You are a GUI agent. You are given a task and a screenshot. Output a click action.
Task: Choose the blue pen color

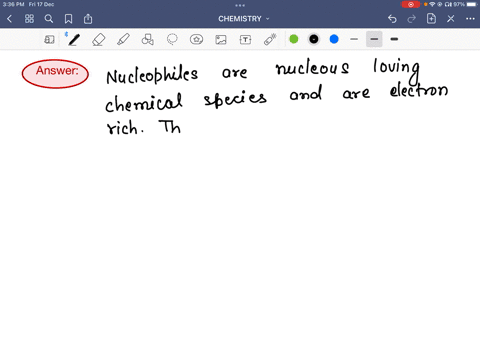pyautogui.click(x=334, y=39)
